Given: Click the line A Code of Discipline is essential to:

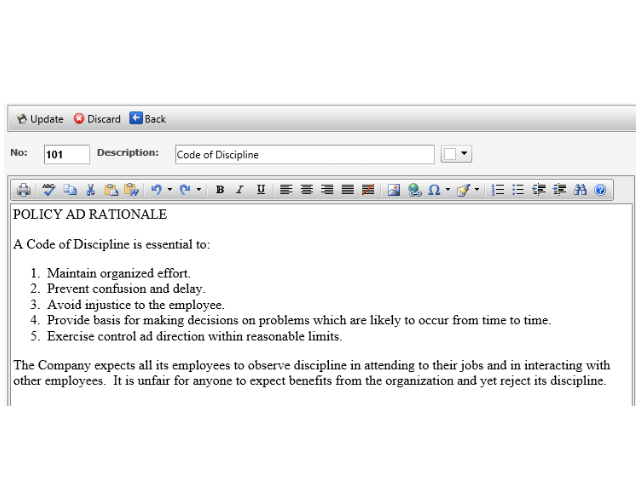Looking at the screenshot, I should tap(111, 244).
